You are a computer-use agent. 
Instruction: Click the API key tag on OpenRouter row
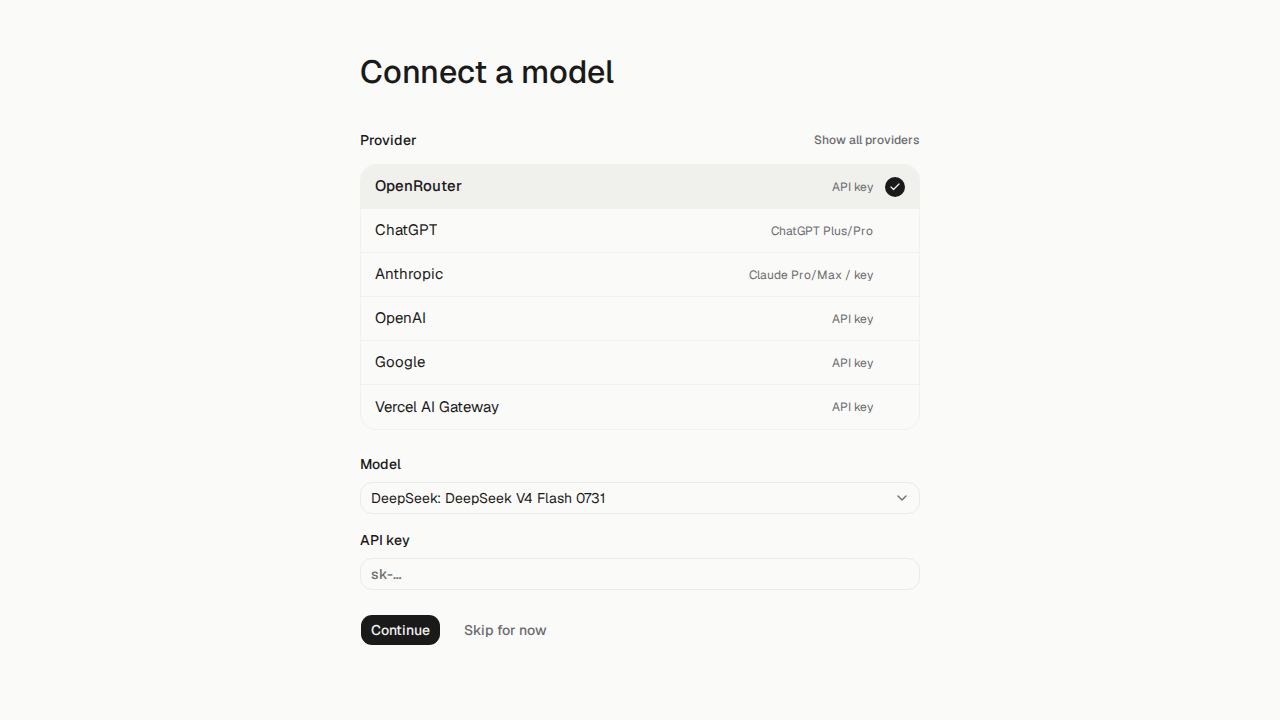tap(853, 187)
